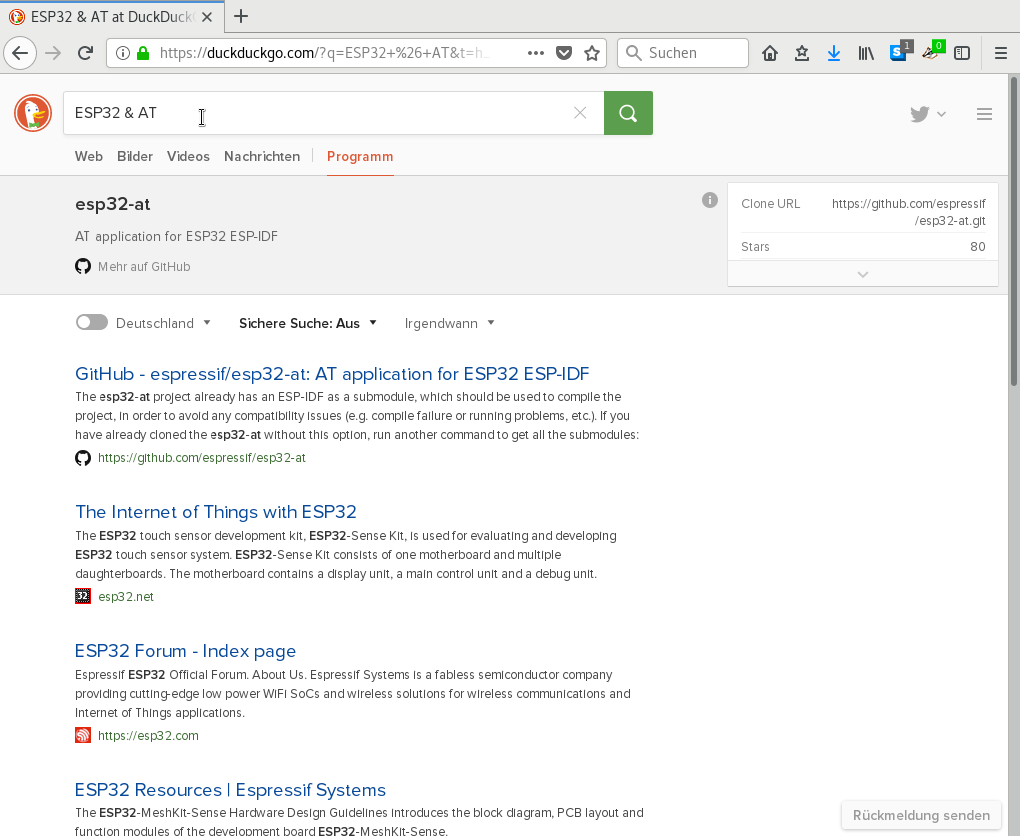Bookmark this page with the star icon
Screen dimensions: 1020x836
(x=592, y=53)
